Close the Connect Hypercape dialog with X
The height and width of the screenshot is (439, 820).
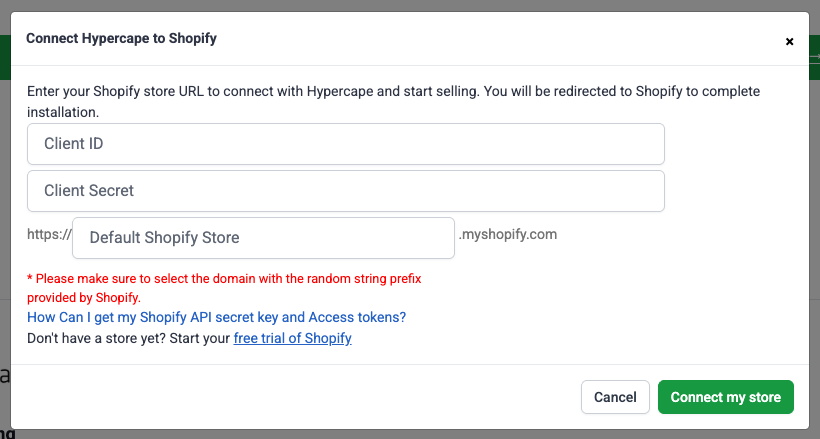tap(789, 42)
